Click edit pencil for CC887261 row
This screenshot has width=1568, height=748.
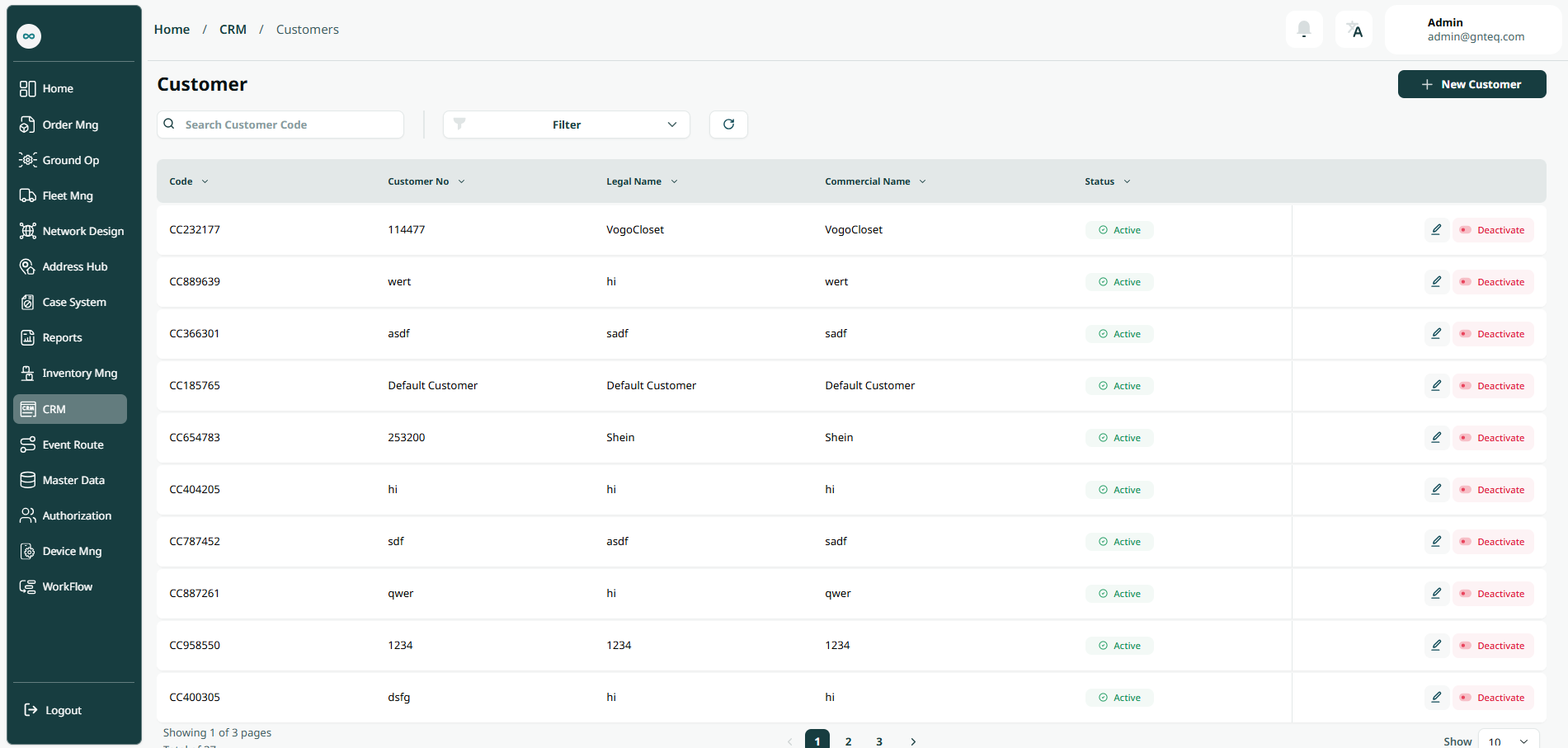[x=1436, y=594]
